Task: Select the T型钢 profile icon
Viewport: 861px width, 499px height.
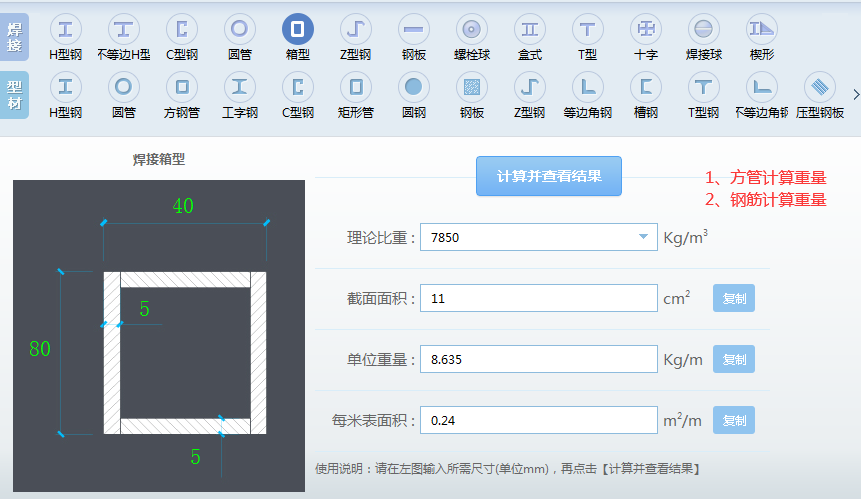Action: click(703, 87)
